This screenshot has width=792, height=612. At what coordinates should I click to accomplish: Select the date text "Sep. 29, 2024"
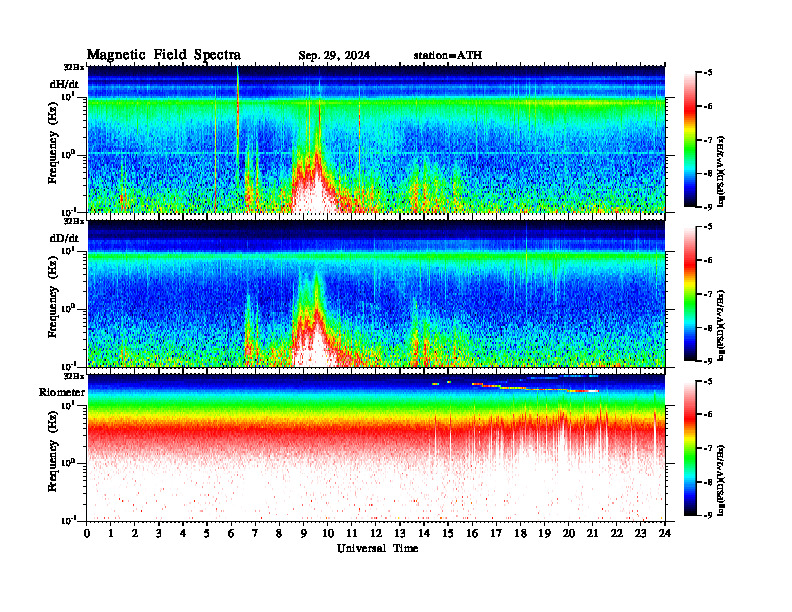click(334, 56)
